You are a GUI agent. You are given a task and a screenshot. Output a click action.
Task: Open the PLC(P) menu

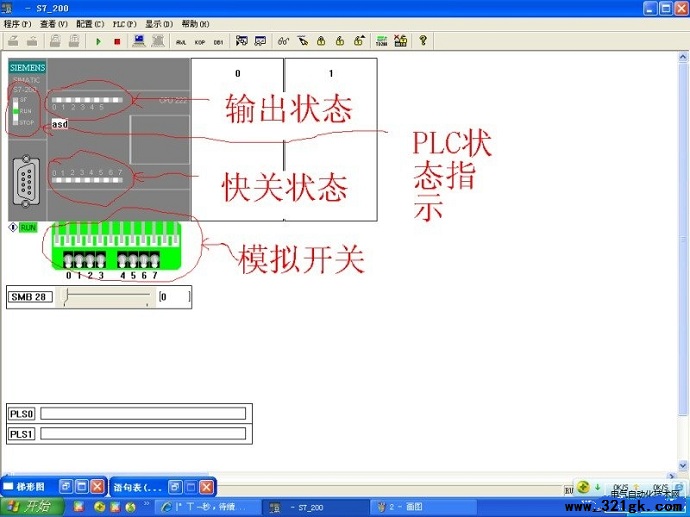[x=125, y=24]
